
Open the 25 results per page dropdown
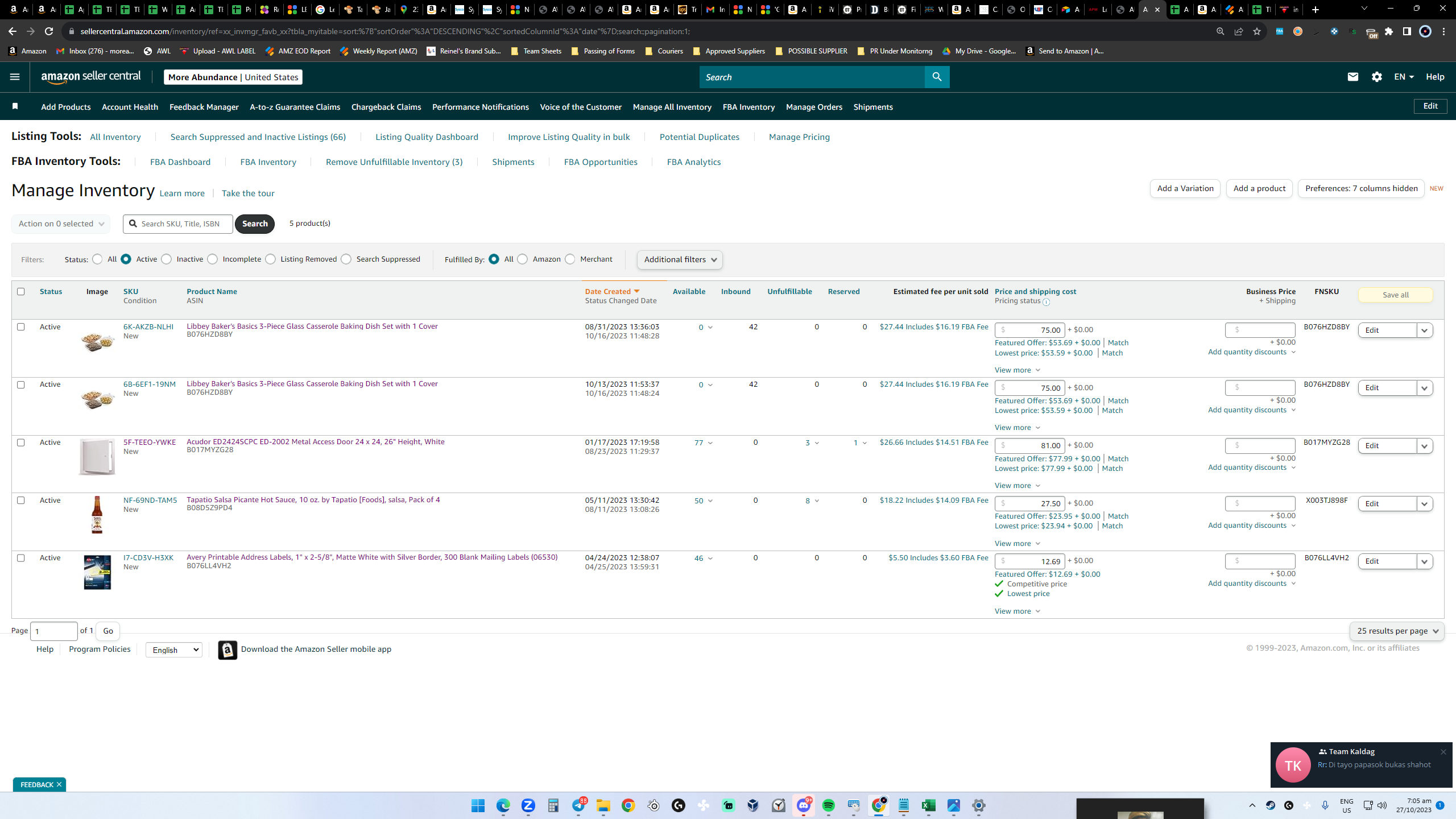(1397, 631)
